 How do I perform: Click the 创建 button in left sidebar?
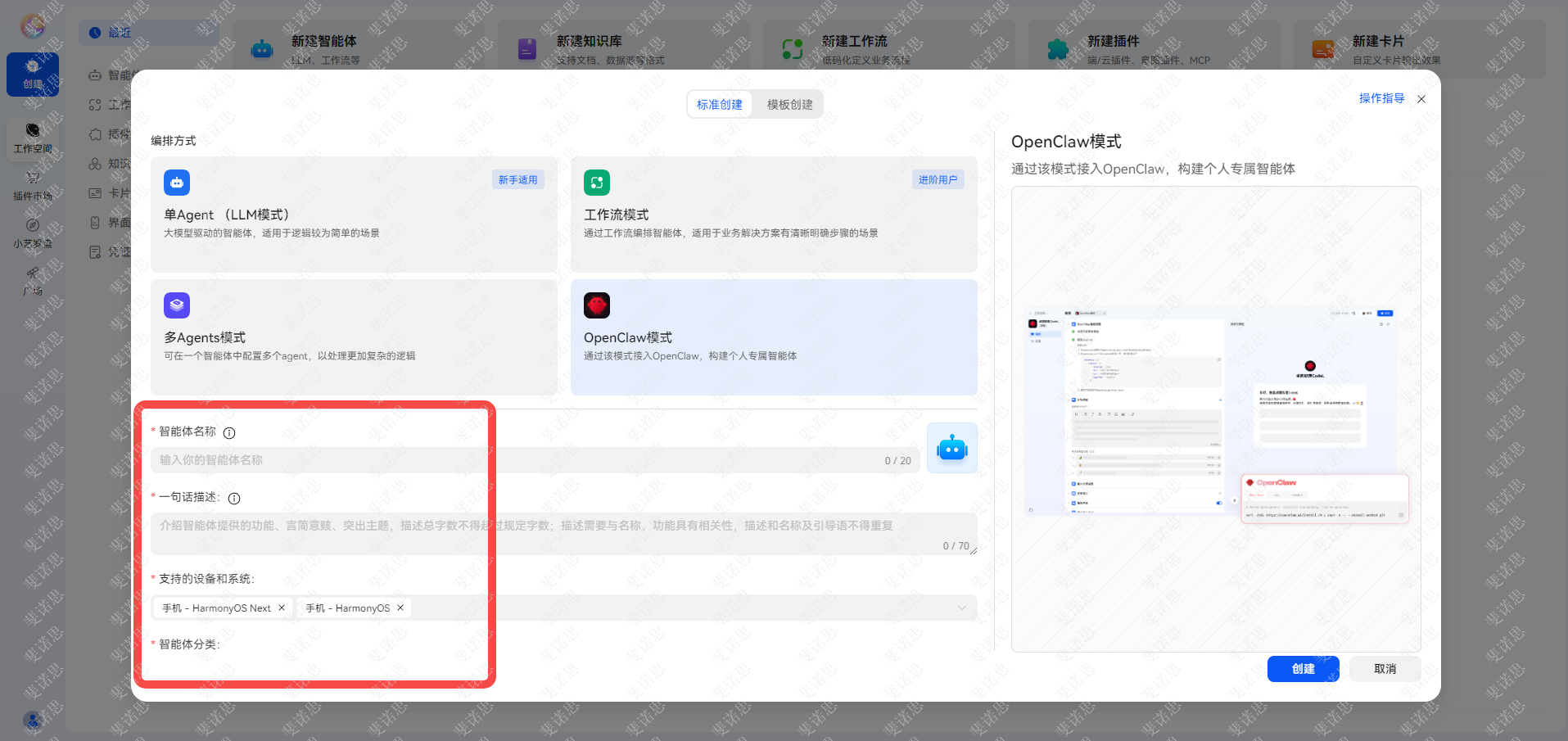(x=33, y=75)
